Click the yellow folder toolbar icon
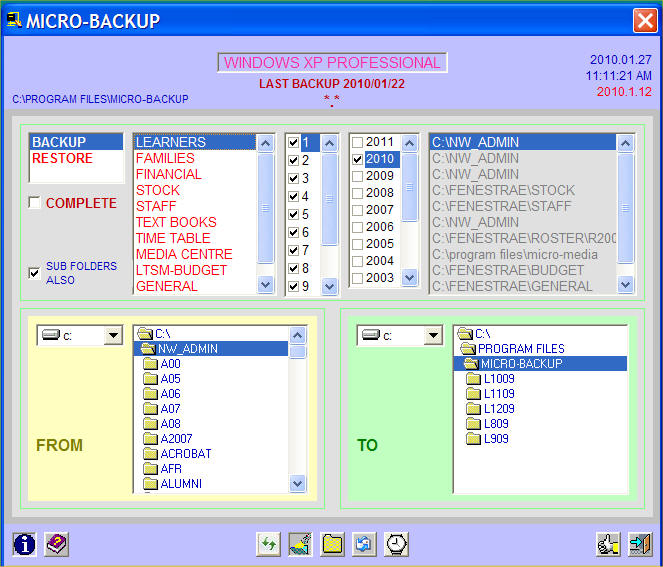This screenshot has width=663, height=567. point(332,544)
